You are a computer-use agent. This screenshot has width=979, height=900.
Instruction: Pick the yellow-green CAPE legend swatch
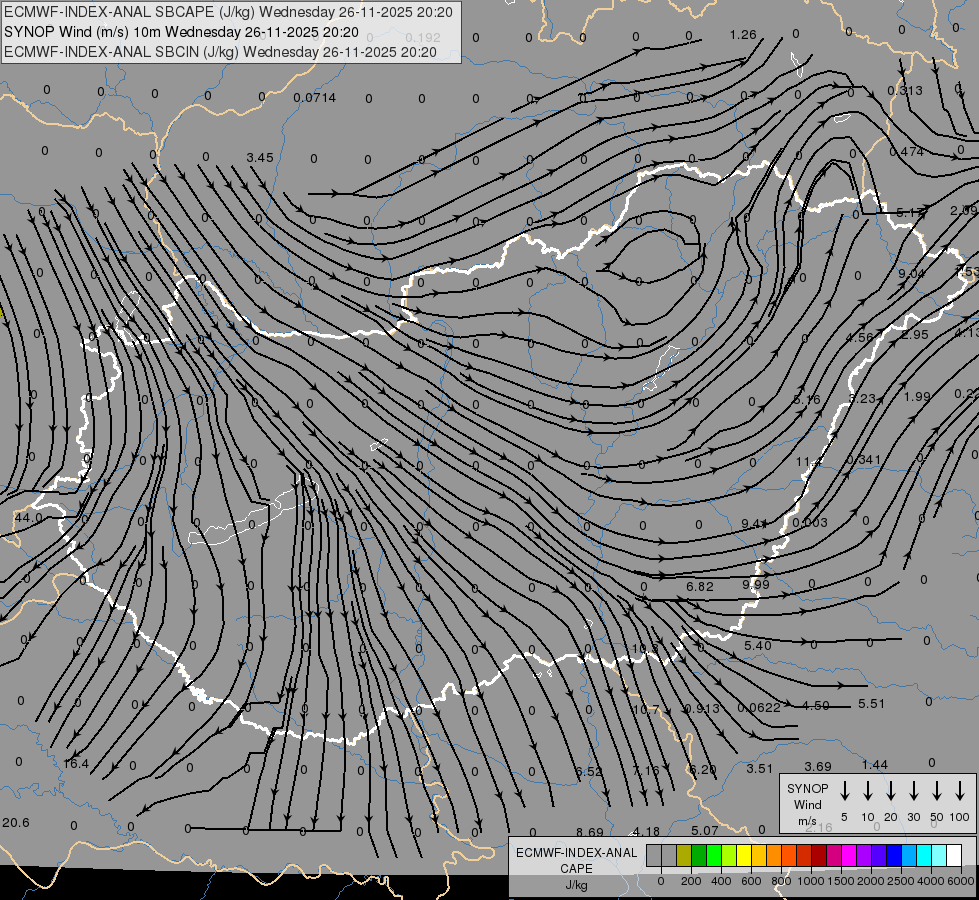click(x=729, y=855)
